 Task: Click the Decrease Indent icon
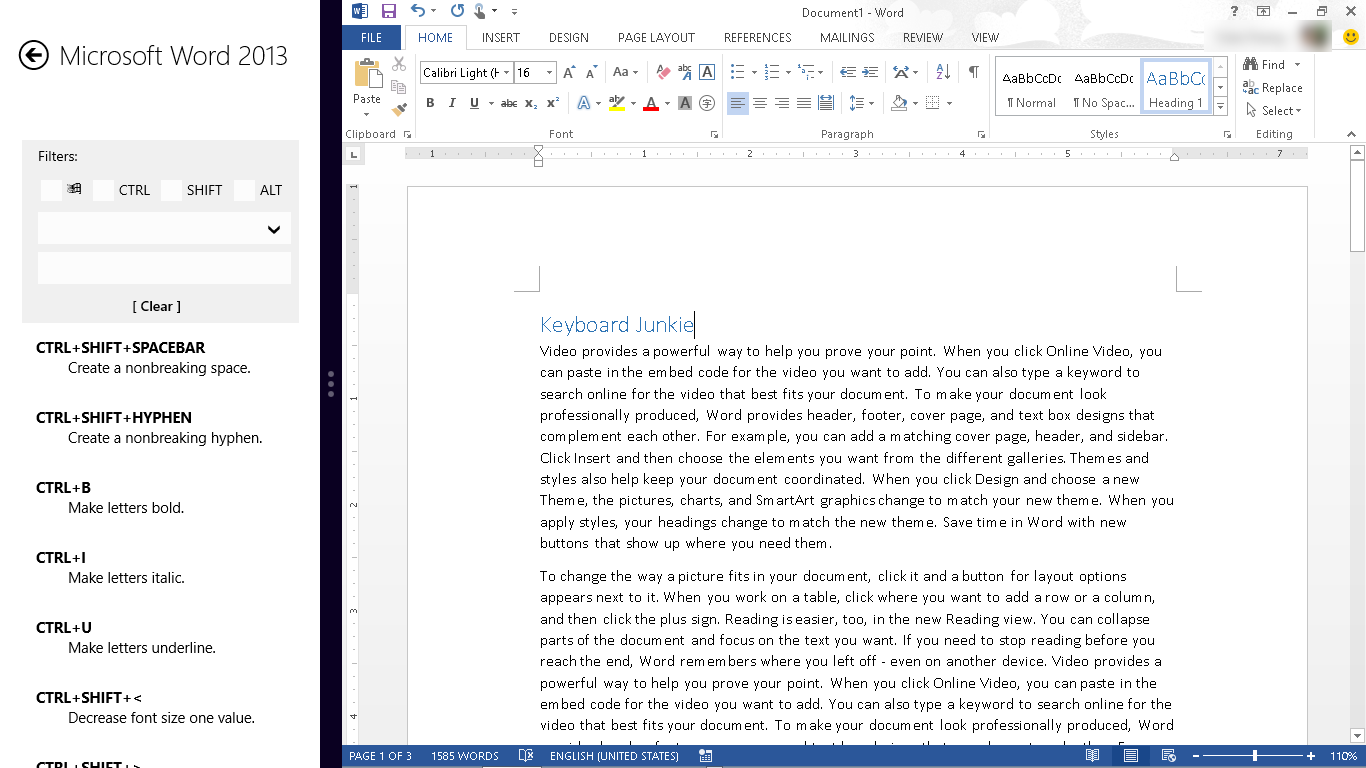pyautogui.click(x=847, y=73)
